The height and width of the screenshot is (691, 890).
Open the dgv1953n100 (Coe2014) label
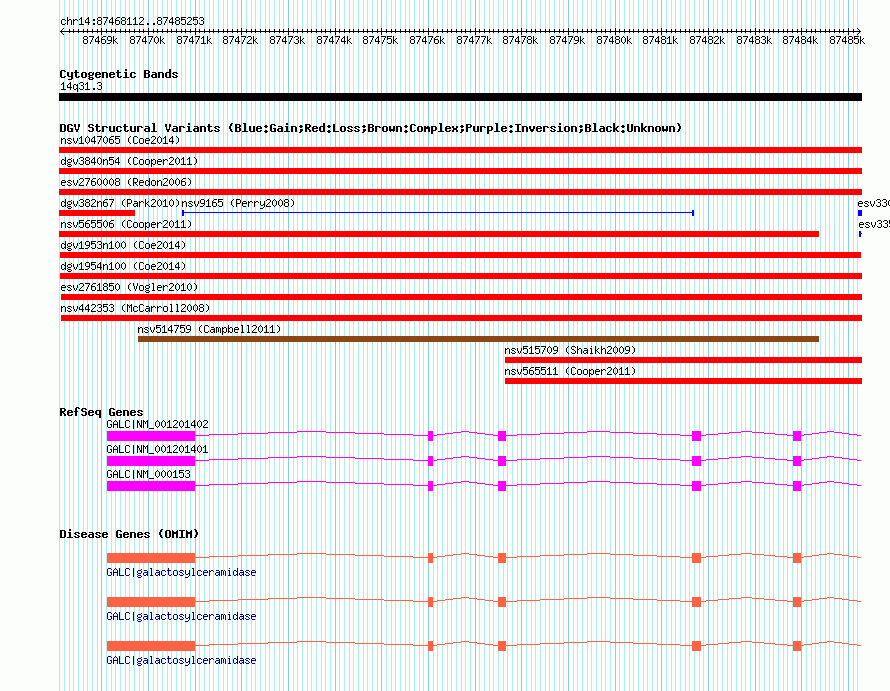point(123,245)
